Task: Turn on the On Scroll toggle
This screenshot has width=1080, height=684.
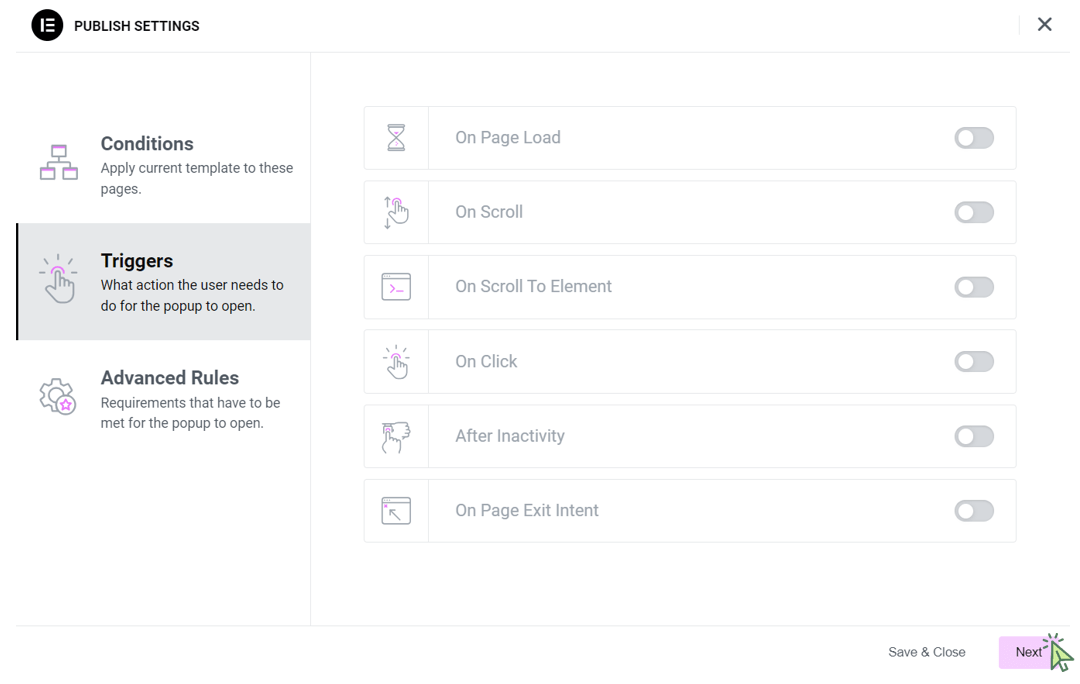Action: coord(974,212)
